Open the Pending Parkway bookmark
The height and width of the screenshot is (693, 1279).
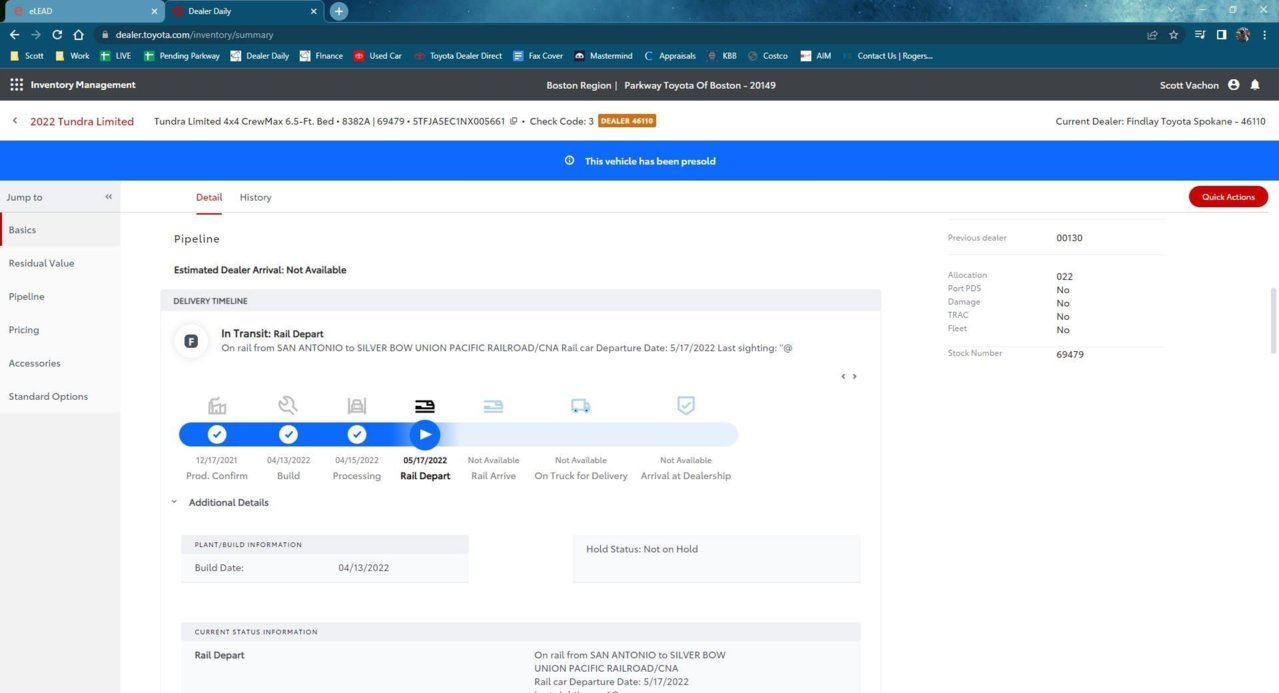coord(182,56)
